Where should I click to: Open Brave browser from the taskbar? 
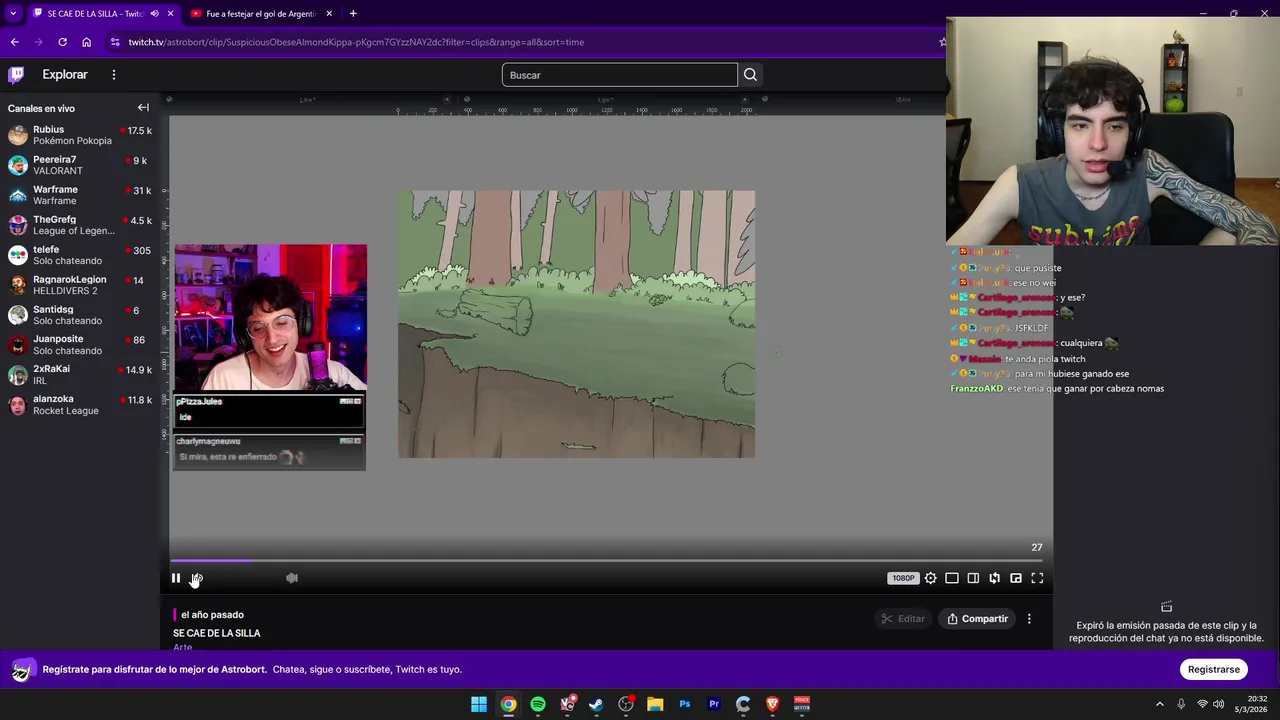click(772, 704)
